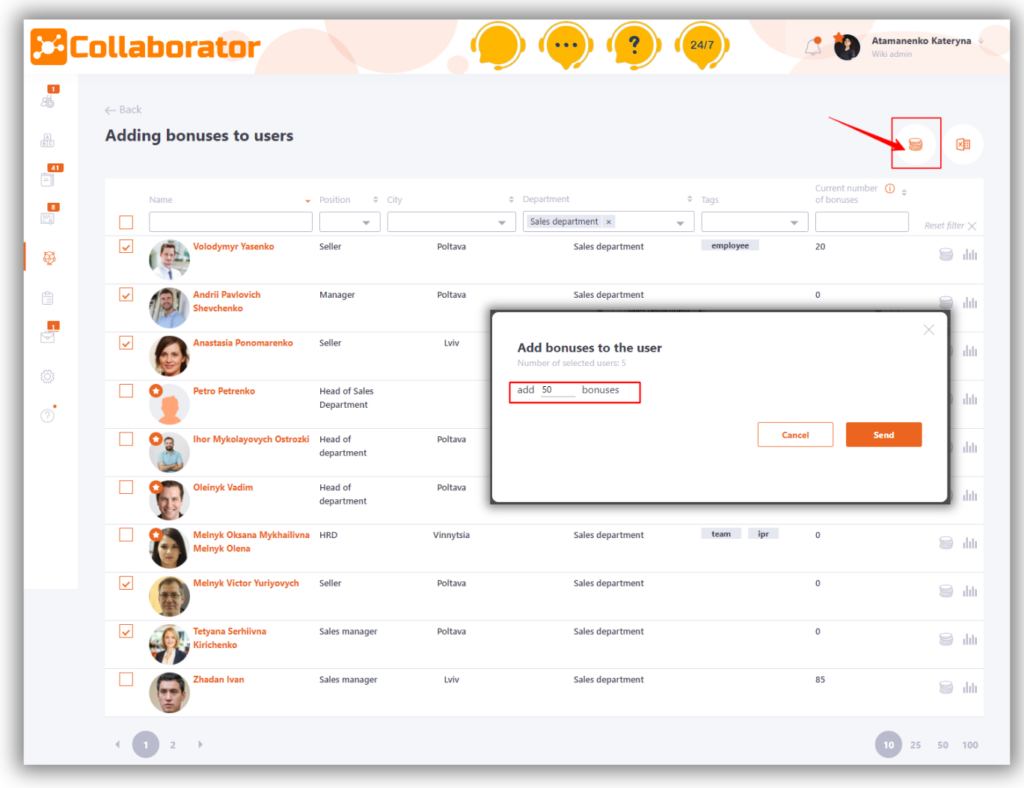The height and width of the screenshot is (788, 1024).
Task: Remove Sales department filter chip
Action: pos(609,222)
